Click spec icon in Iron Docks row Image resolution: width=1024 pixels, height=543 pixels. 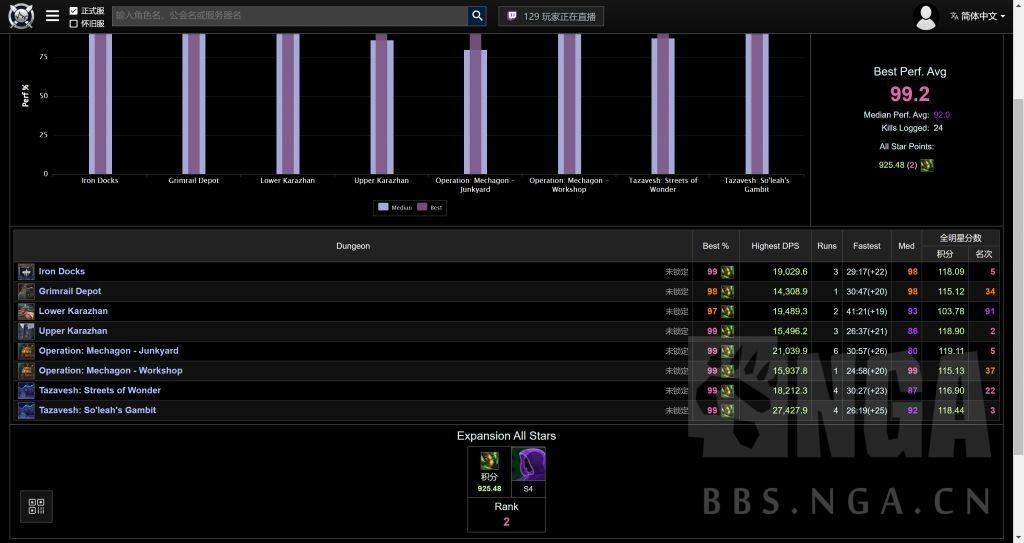(x=728, y=272)
